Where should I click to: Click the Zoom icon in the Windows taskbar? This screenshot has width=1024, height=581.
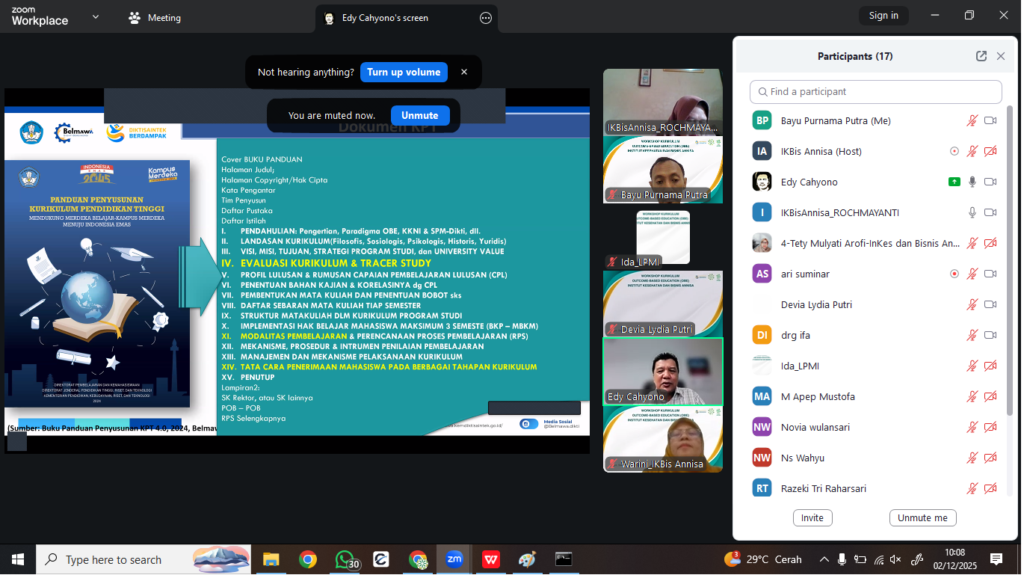tap(454, 560)
